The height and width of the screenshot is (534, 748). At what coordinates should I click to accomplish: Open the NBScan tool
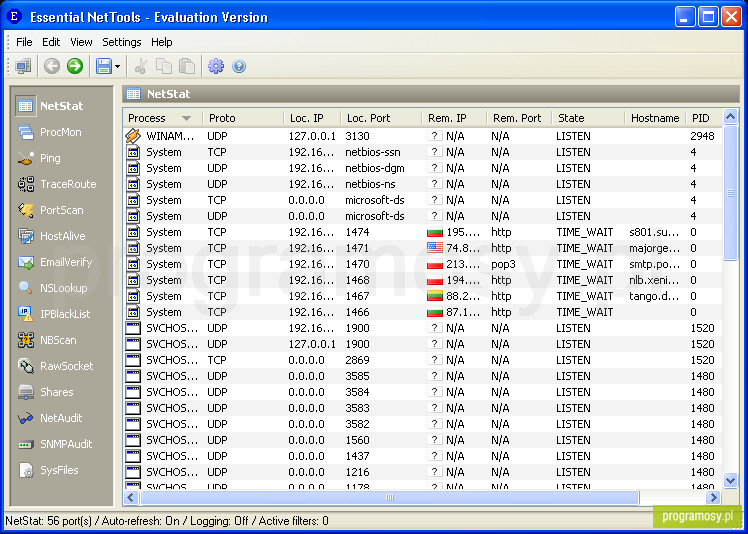47,340
